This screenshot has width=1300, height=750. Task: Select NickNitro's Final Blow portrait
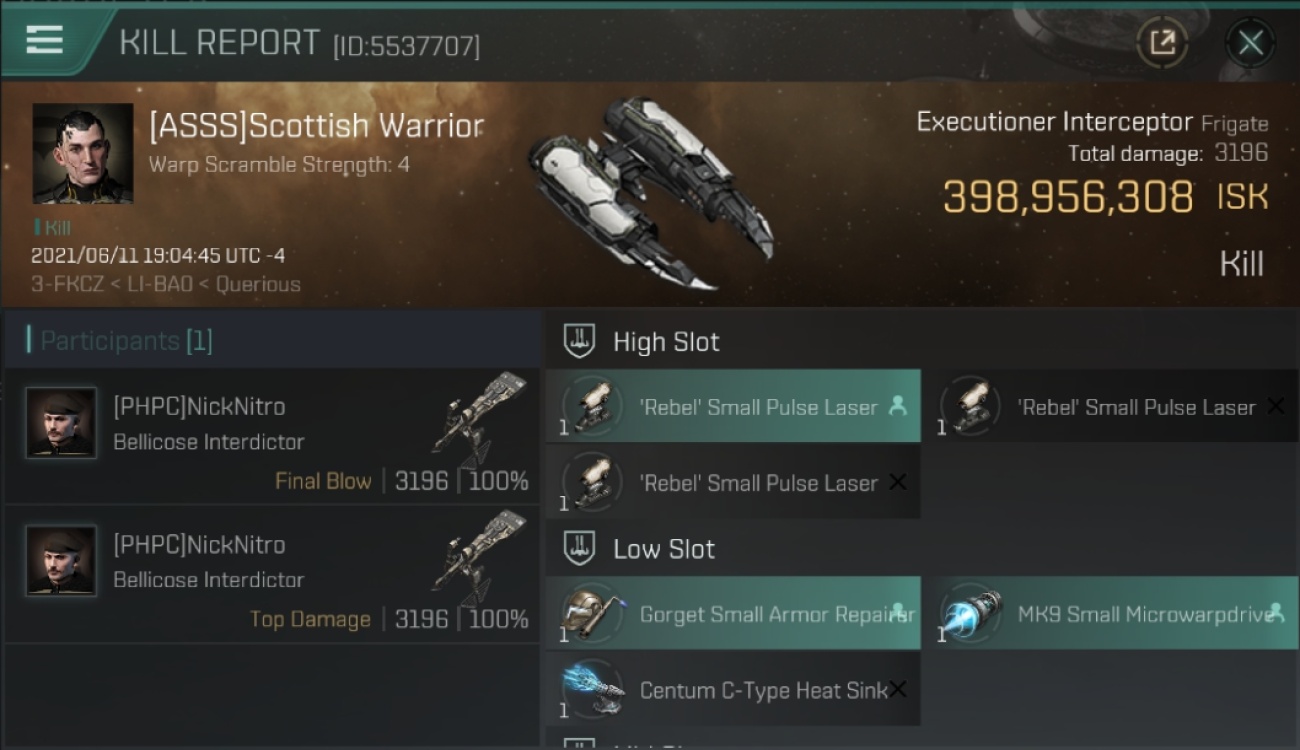(x=61, y=423)
